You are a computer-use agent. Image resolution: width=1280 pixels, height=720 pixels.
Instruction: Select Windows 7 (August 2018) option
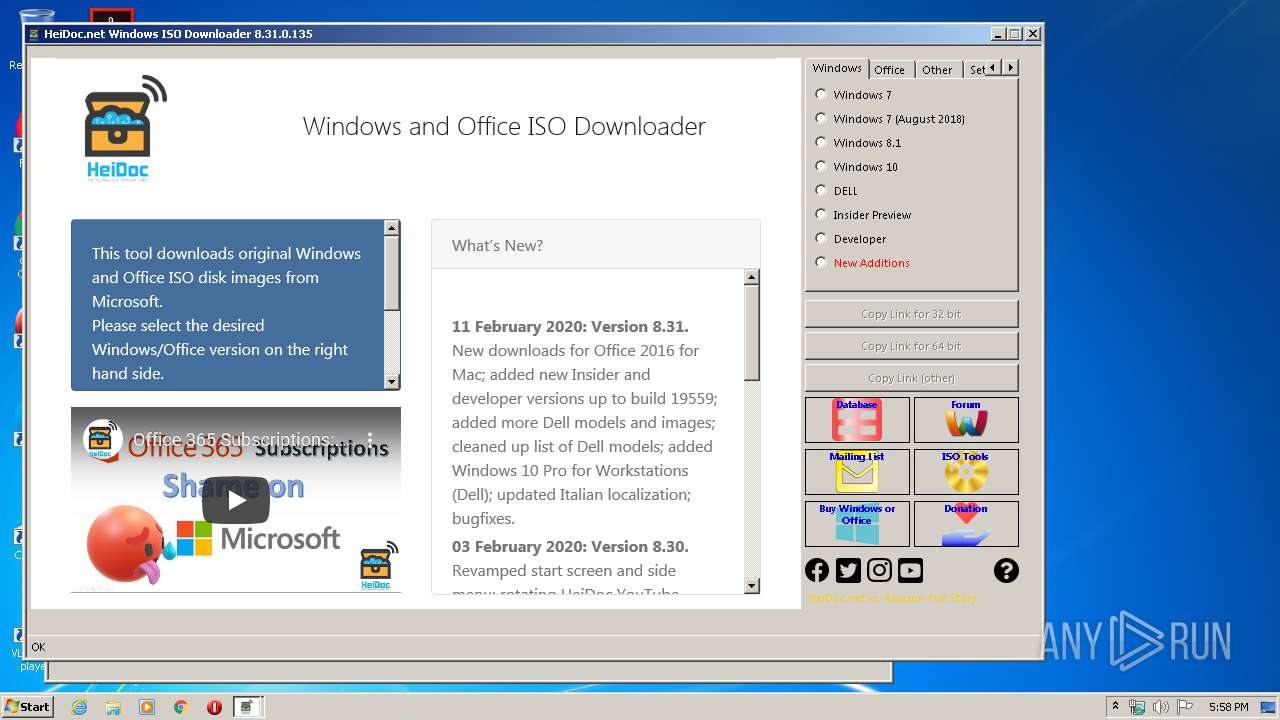[821, 118]
